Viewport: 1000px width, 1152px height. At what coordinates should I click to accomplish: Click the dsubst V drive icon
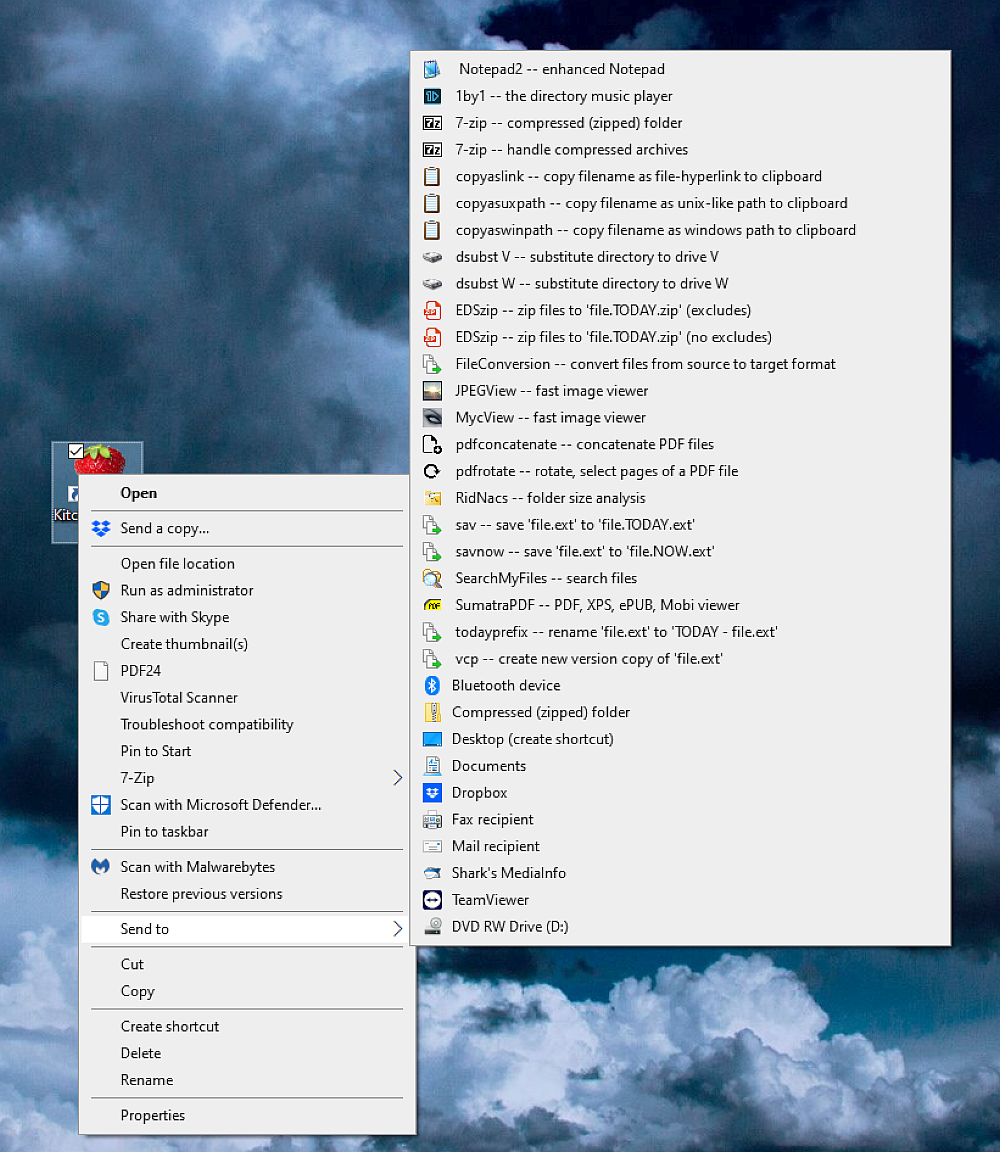pyautogui.click(x=432, y=257)
